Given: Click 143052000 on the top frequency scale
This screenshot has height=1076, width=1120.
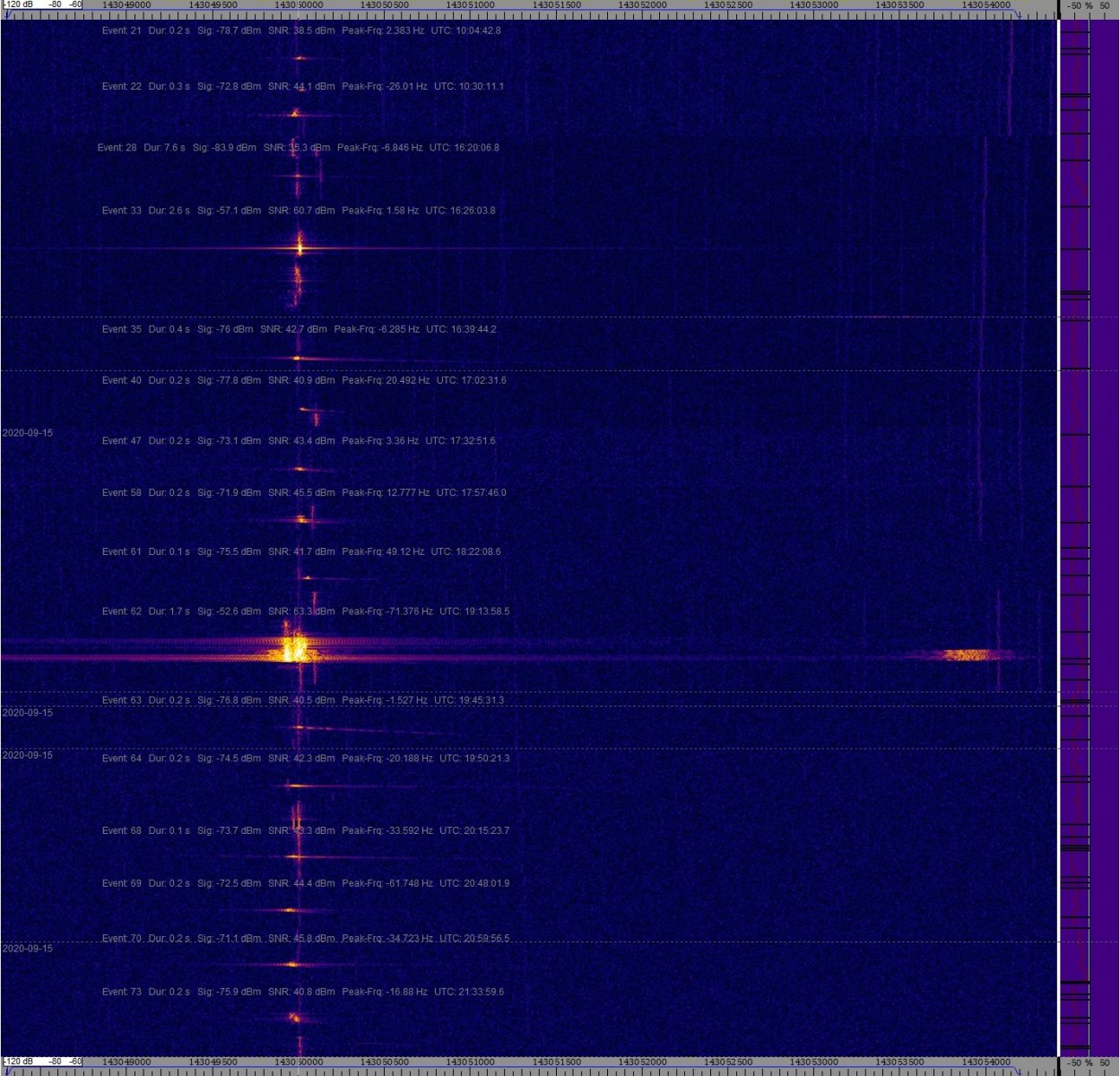Looking at the screenshot, I should [x=642, y=5].
